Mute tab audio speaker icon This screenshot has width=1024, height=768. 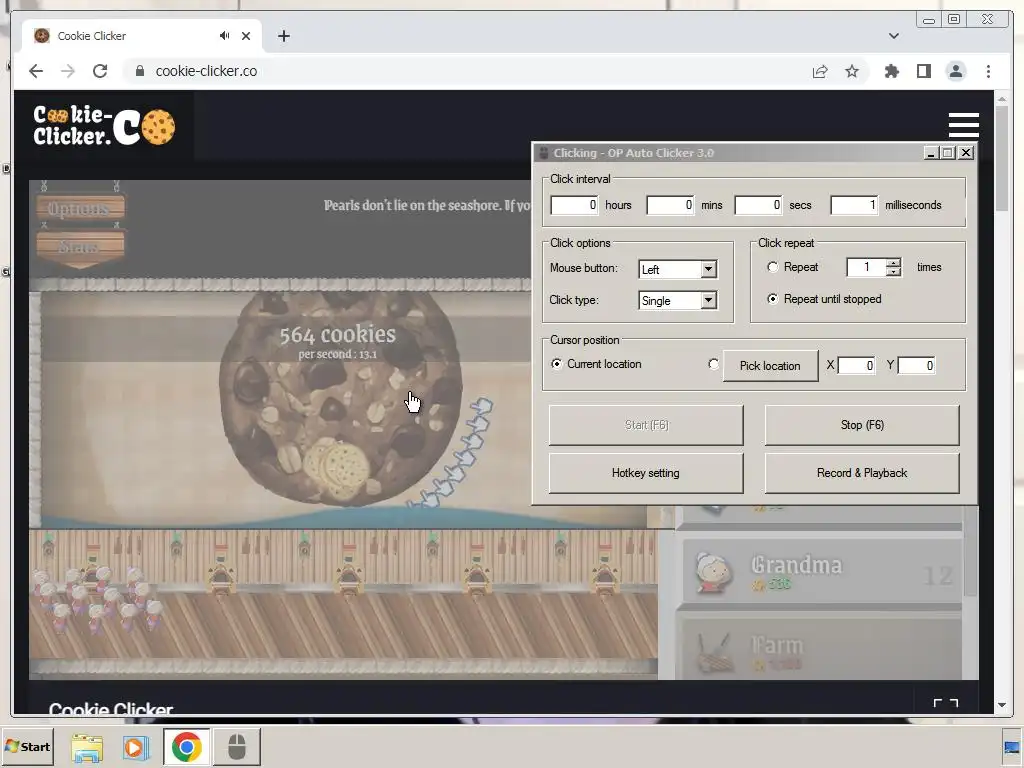point(225,36)
